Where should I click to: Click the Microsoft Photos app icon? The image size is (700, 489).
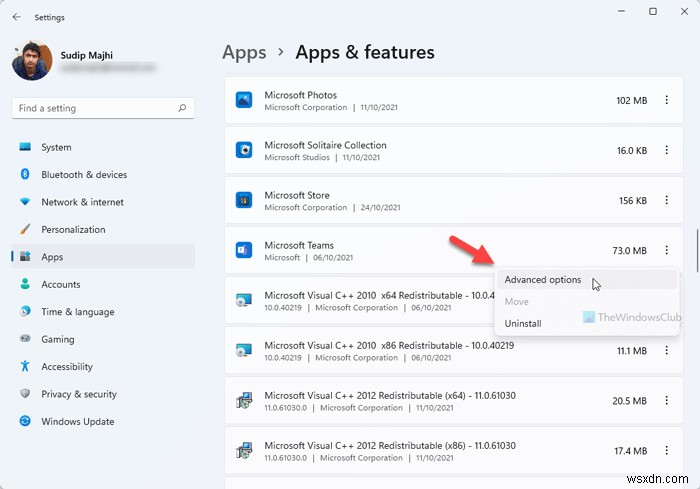(244, 100)
